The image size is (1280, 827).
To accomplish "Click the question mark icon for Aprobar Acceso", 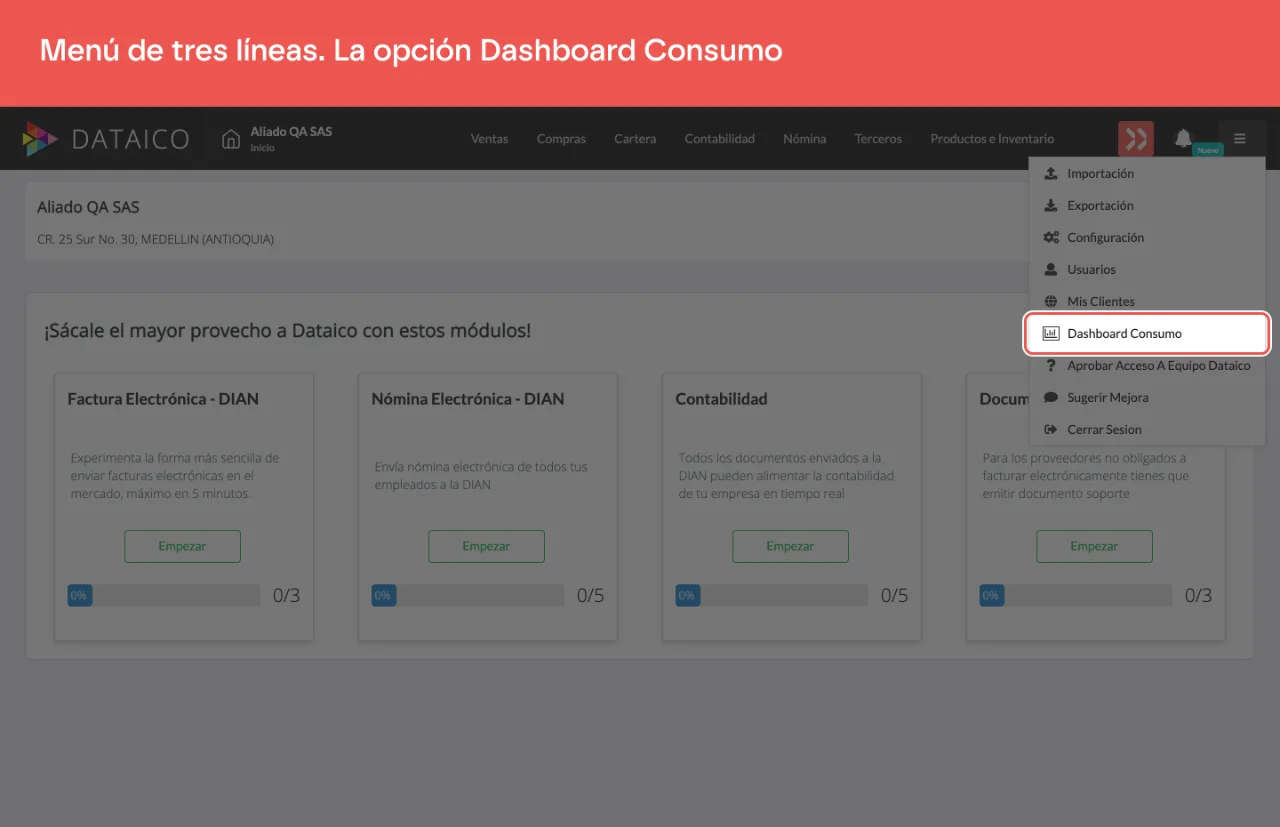I will coord(1051,365).
